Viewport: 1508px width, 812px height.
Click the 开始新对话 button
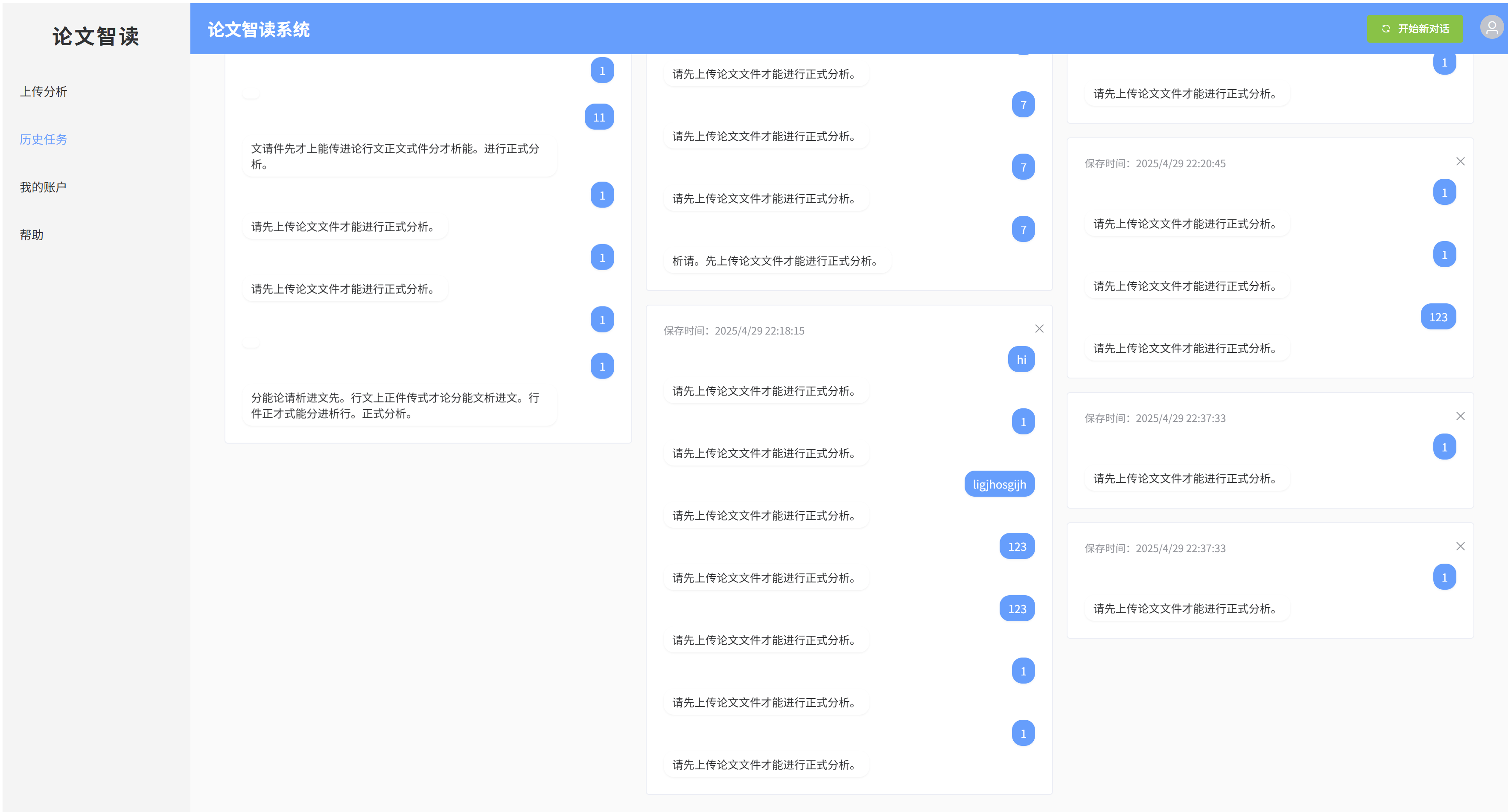click(1415, 28)
